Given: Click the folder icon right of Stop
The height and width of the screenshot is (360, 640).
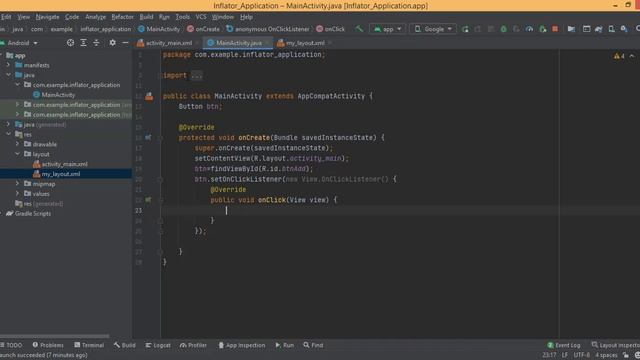Looking at the screenshot, I should click(x=571, y=29).
